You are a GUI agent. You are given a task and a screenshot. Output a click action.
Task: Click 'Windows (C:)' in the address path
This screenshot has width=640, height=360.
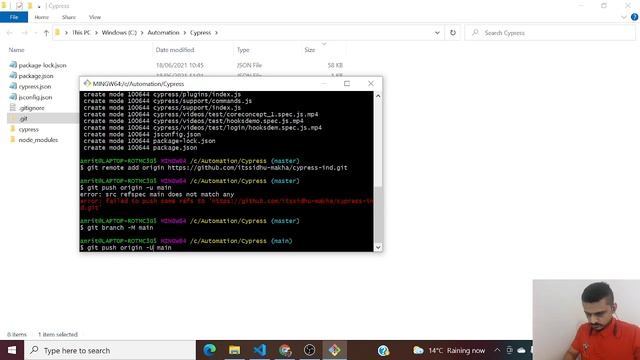[x=119, y=33]
